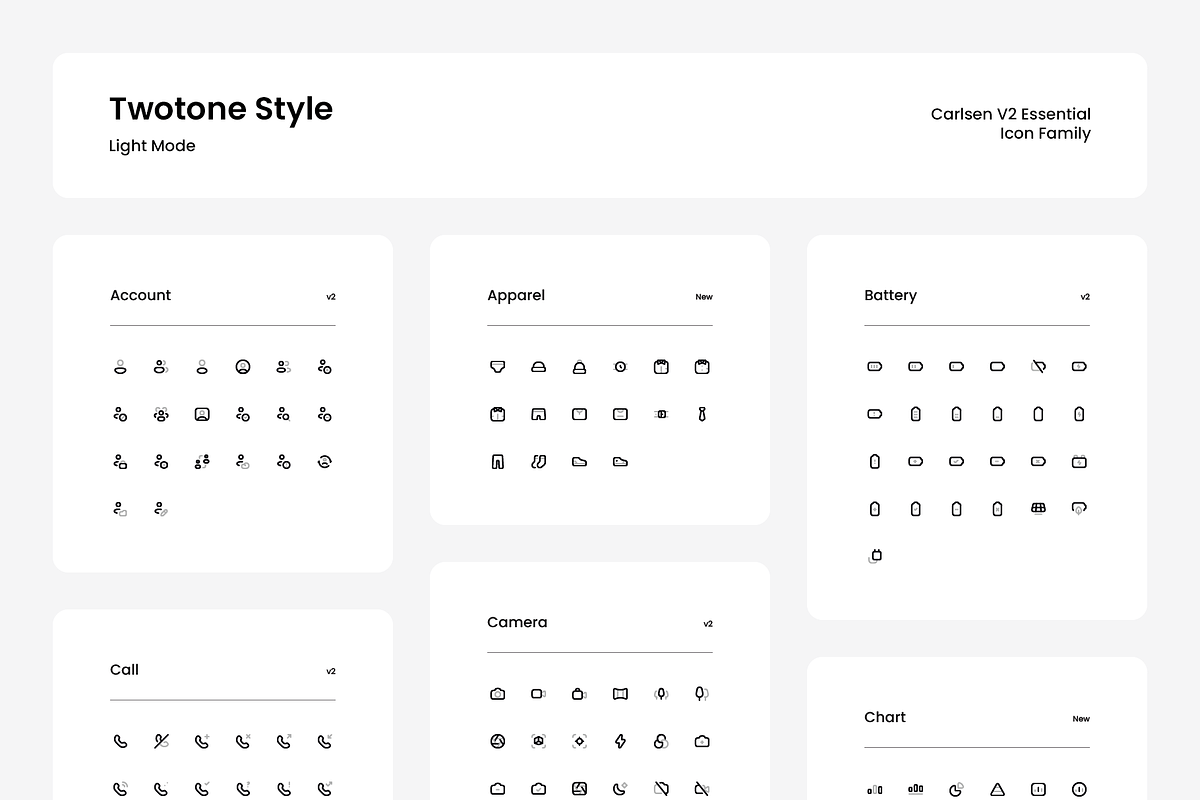Click the night mode moon icon in Camera
1200x800 pixels.
[x=620, y=788]
